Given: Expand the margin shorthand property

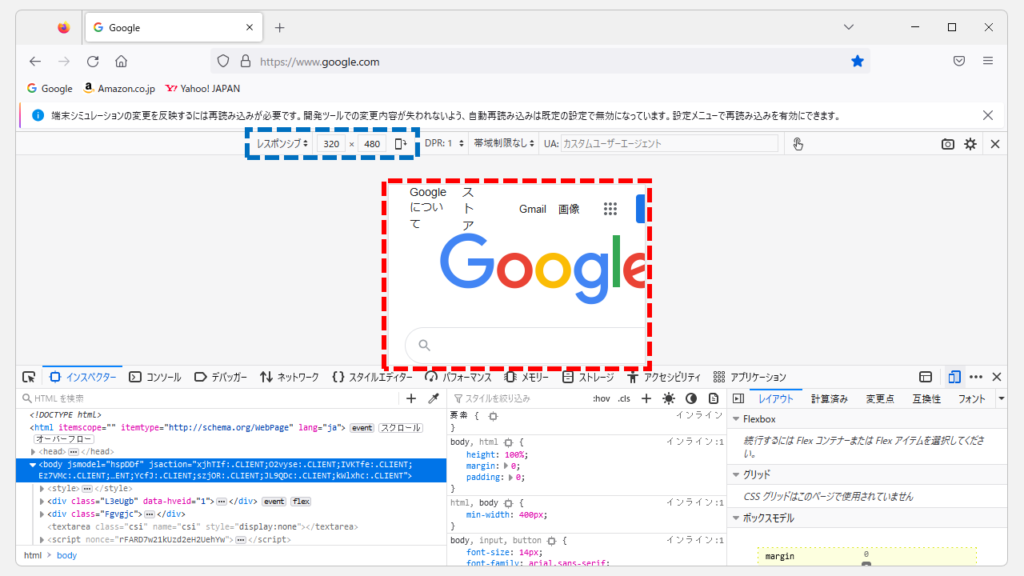Looking at the screenshot, I should (x=506, y=466).
